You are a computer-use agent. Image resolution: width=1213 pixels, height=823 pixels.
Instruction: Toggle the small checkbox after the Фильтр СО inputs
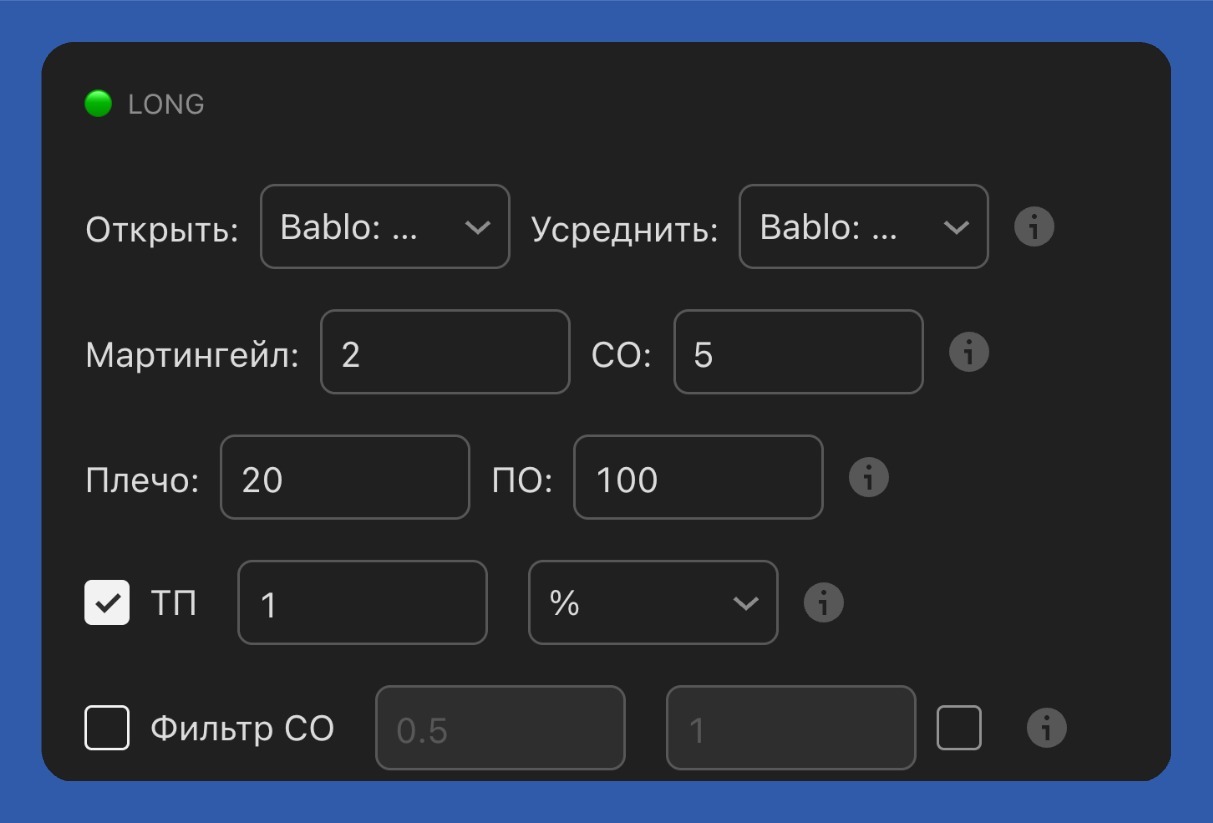pos(961,728)
